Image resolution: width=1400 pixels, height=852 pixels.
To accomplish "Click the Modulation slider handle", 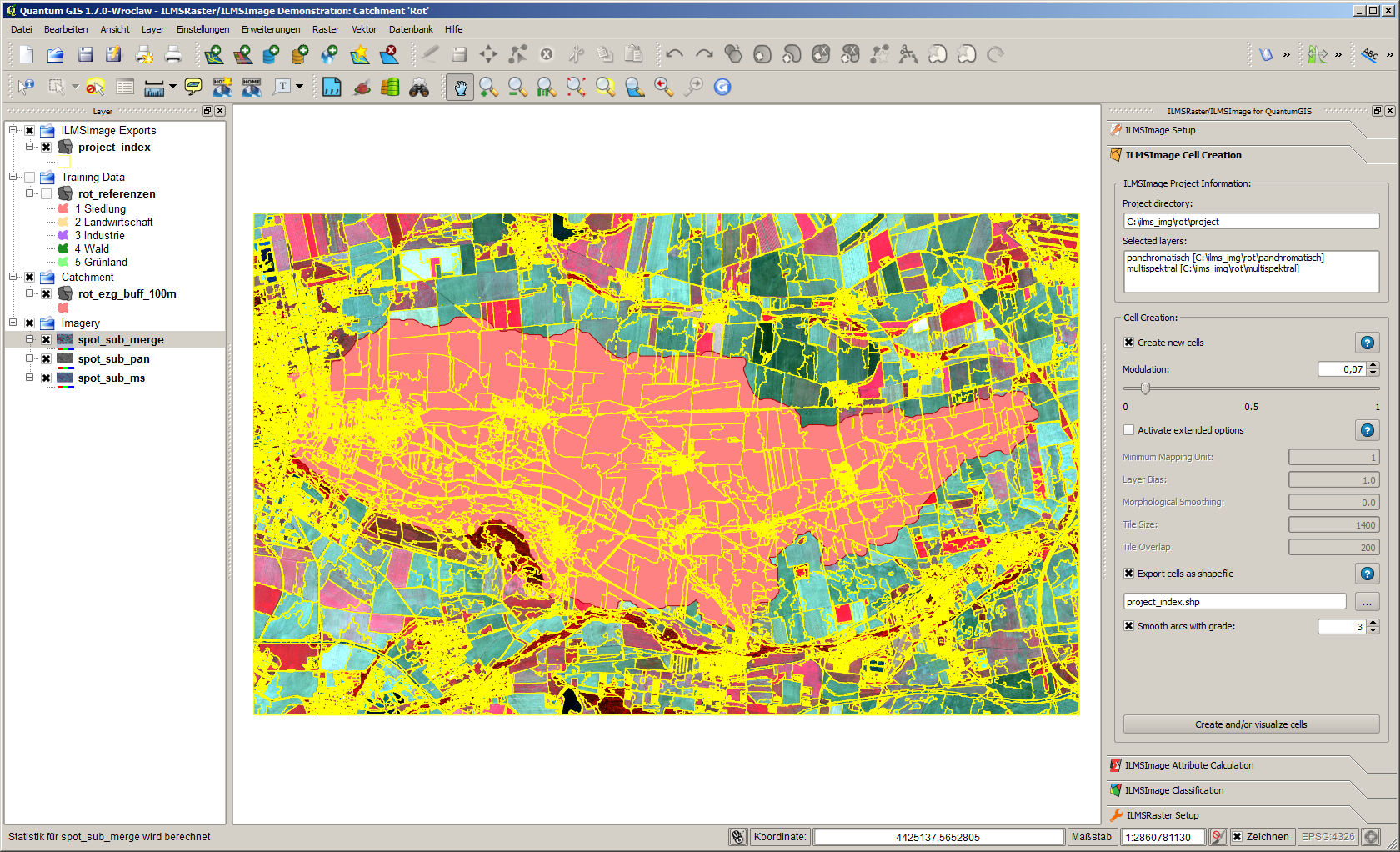I will [x=1145, y=388].
